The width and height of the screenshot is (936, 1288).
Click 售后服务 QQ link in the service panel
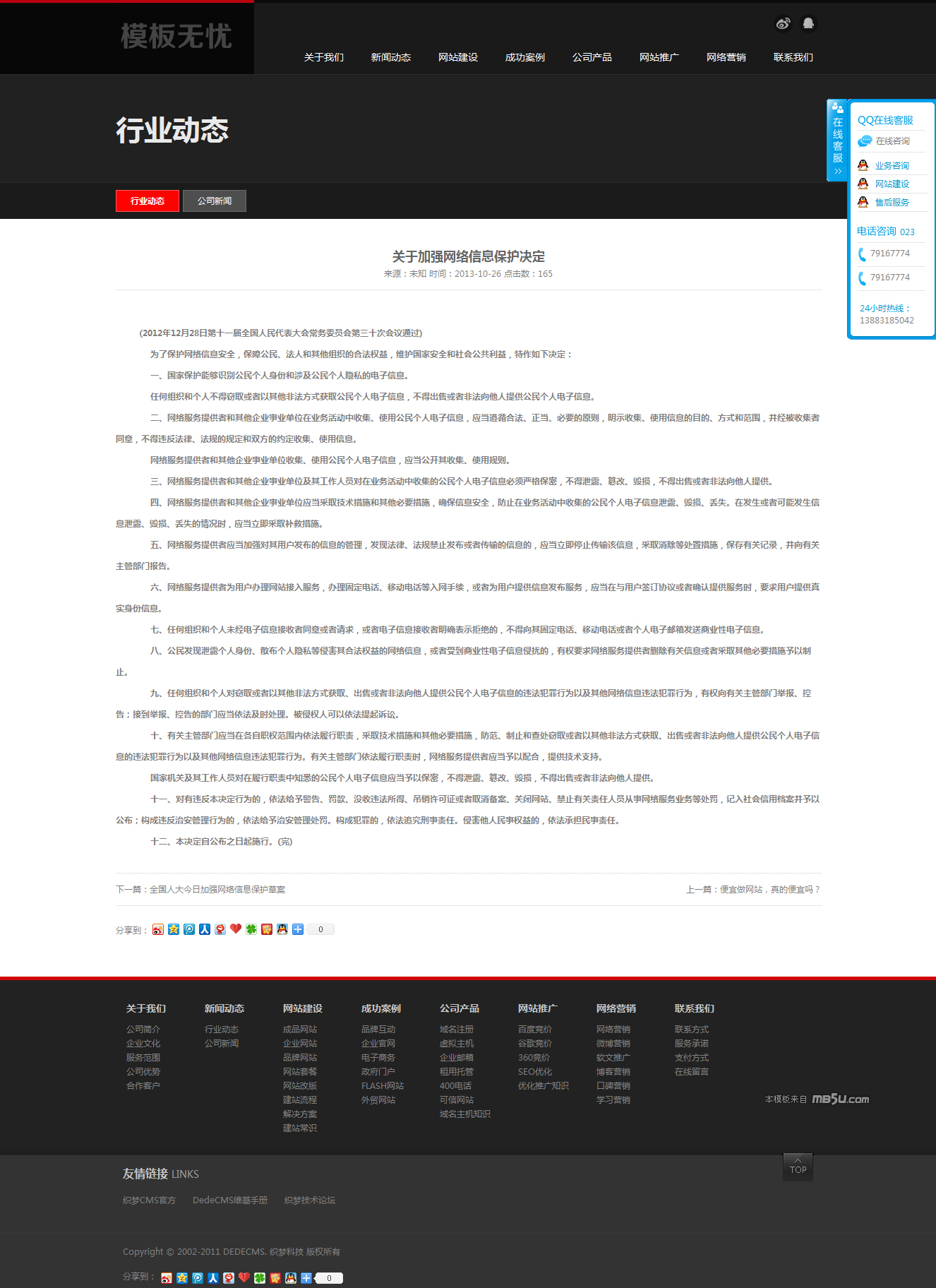(892, 203)
